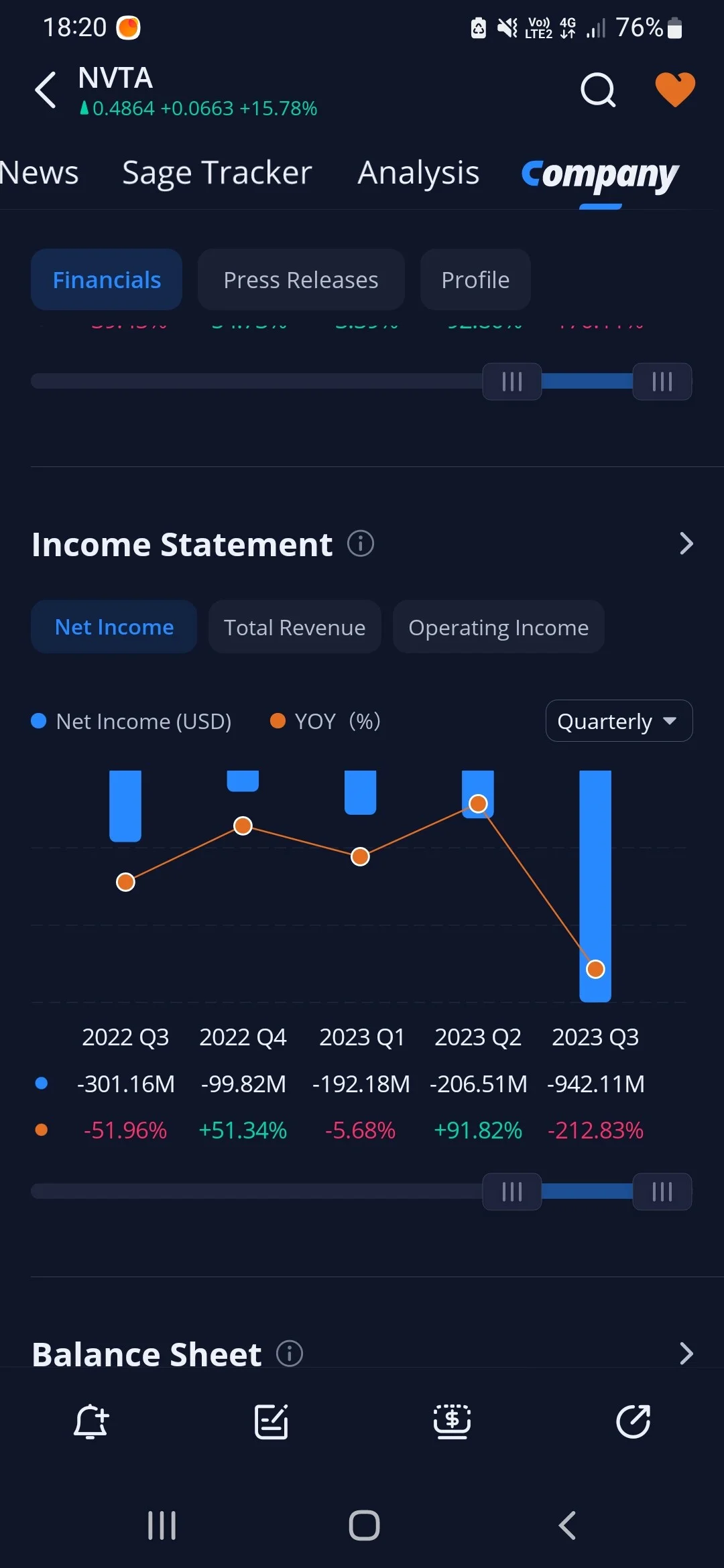Open the search magnifier icon
The image size is (724, 1568).
(598, 90)
